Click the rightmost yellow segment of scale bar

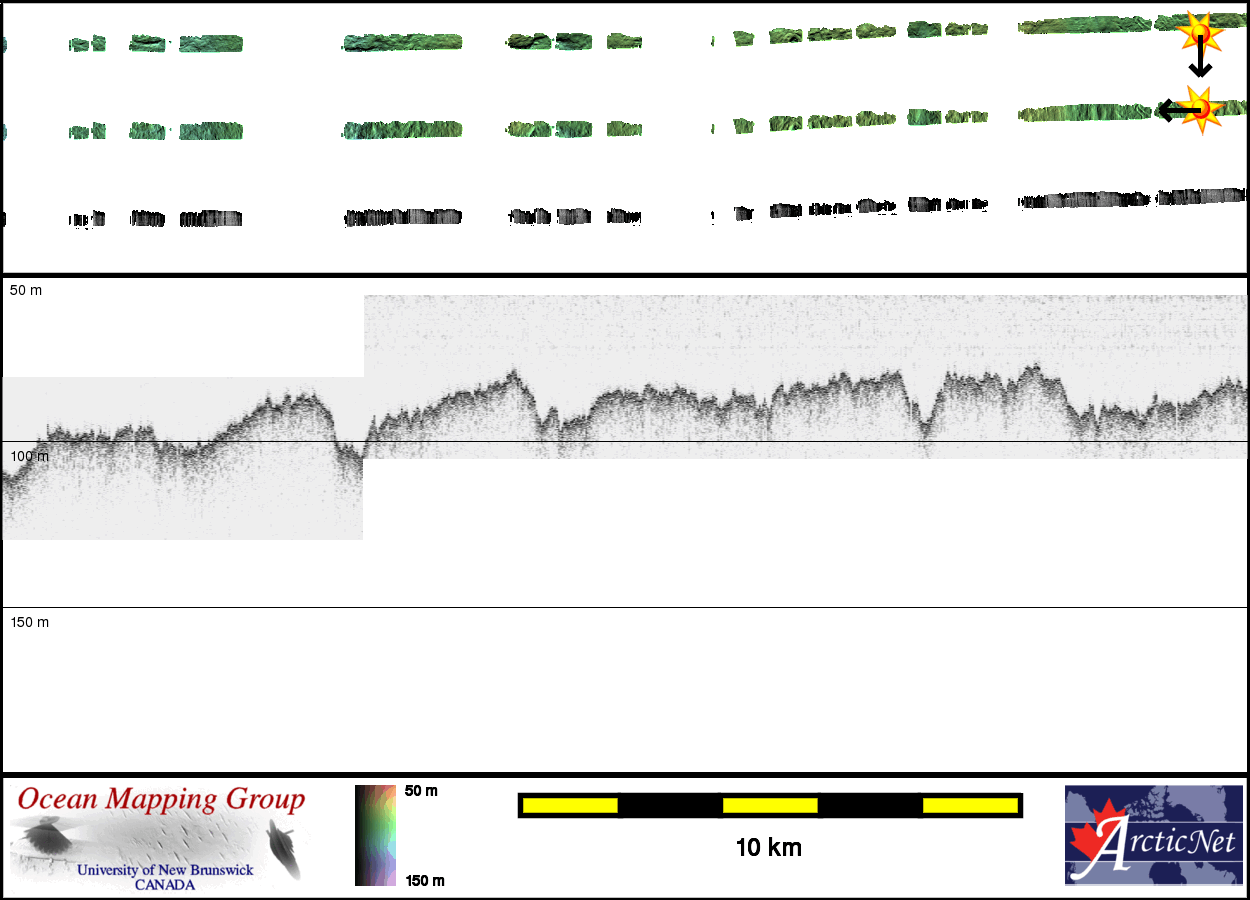970,805
